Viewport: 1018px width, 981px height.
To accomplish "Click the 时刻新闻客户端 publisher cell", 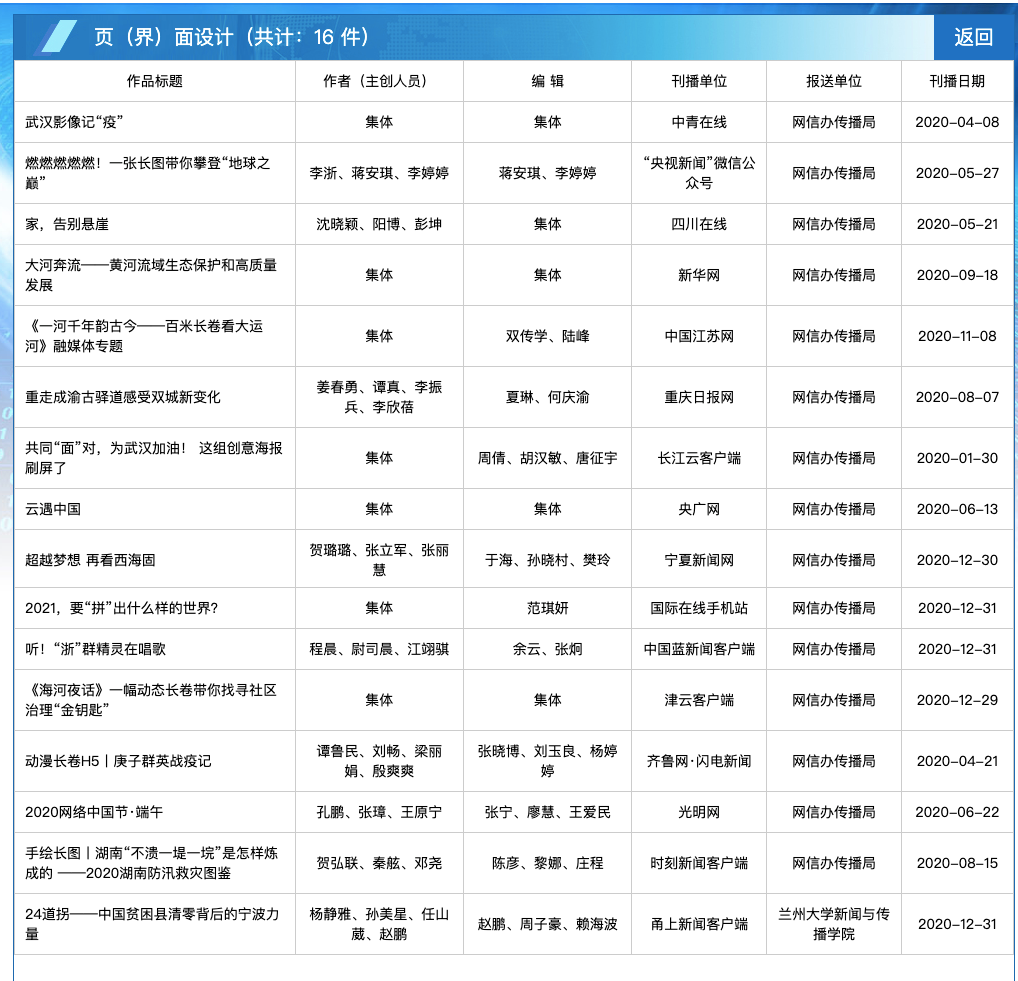I will [x=699, y=863].
